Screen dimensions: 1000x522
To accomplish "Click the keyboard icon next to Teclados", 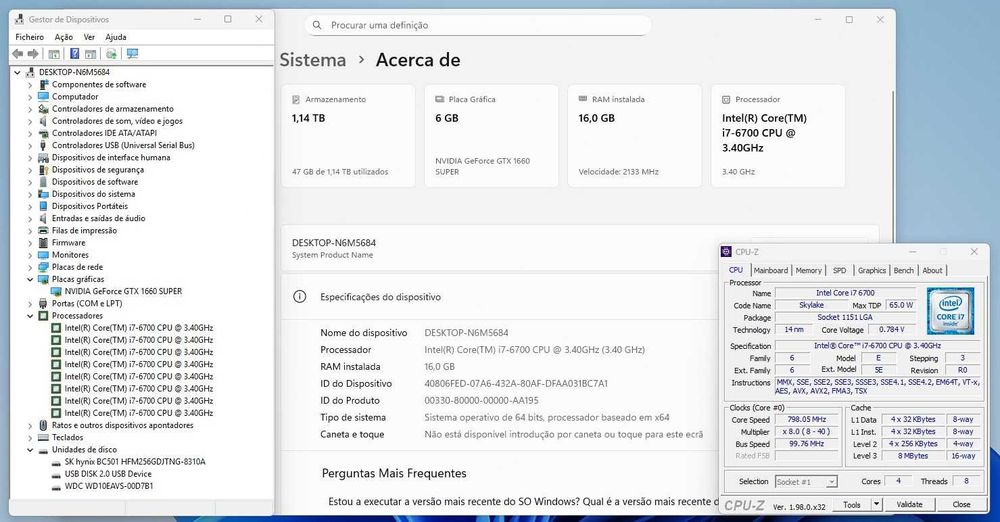I will (43, 437).
